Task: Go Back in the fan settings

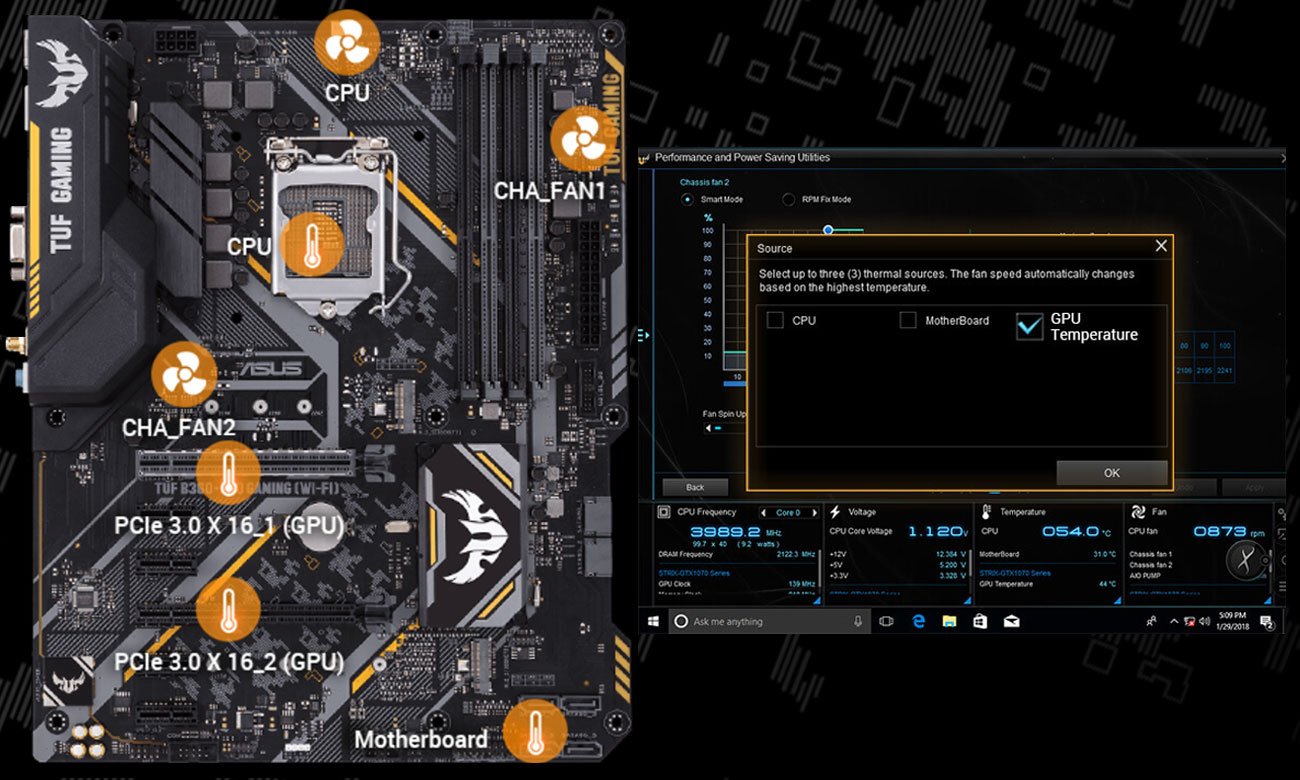Action: click(x=695, y=487)
